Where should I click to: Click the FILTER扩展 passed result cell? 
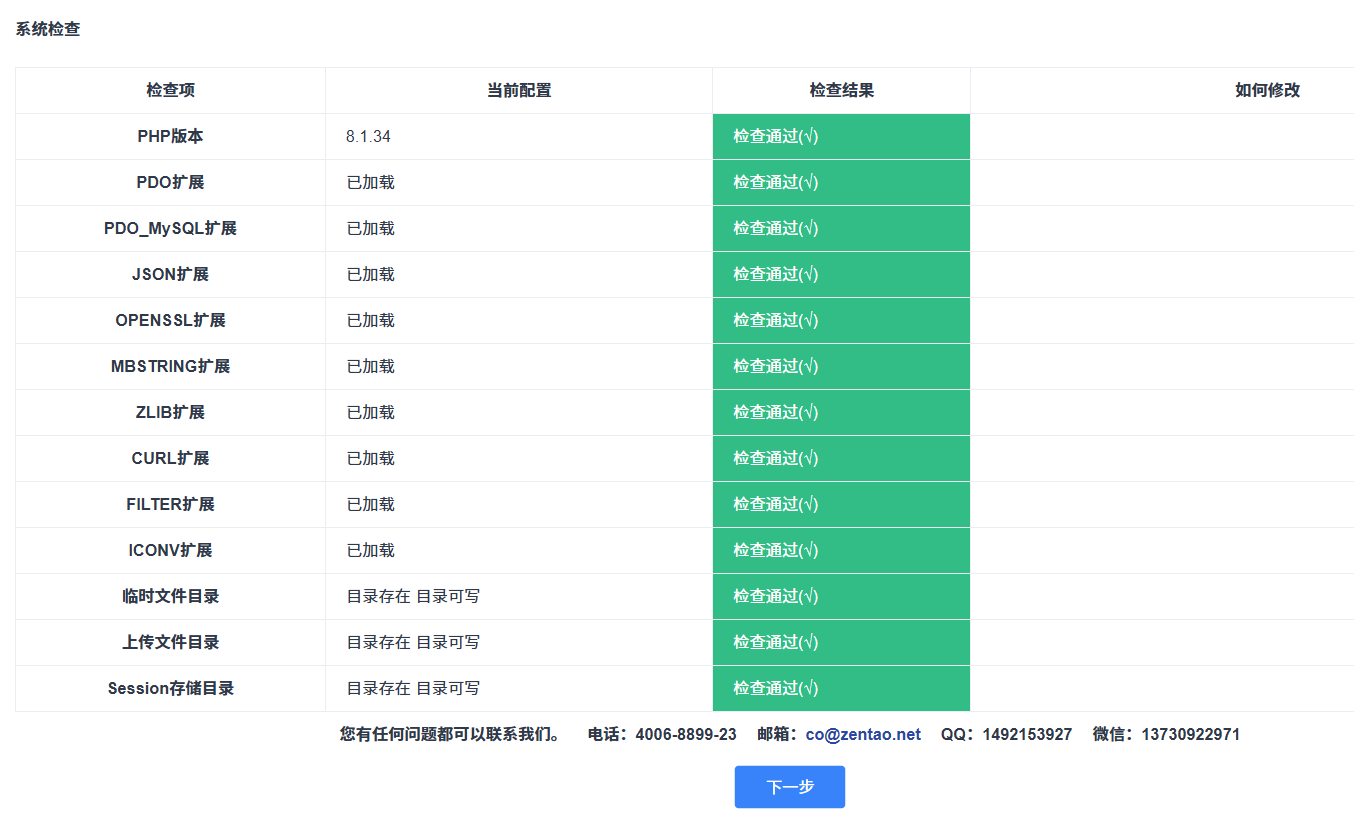(x=841, y=504)
